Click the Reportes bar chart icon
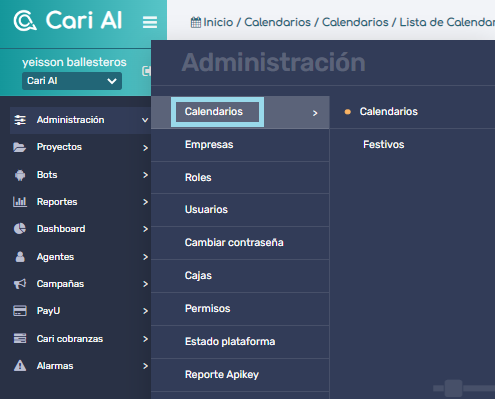The width and height of the screenshot is (495, 399). [x=20, y=202]
